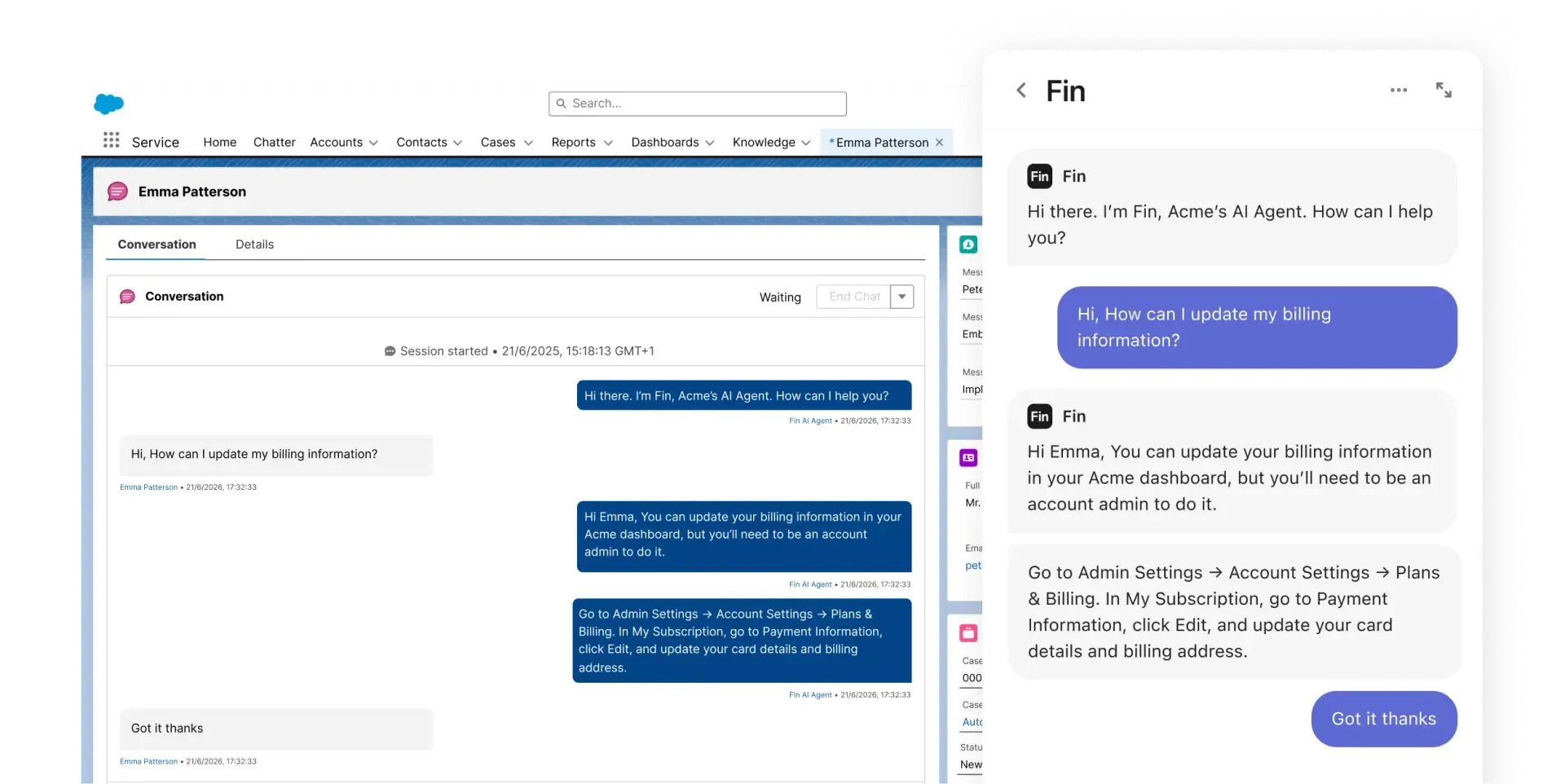Click the chat icon beside Emma Patterson header
Screen dimensions: 1565x784
point(117,192)
